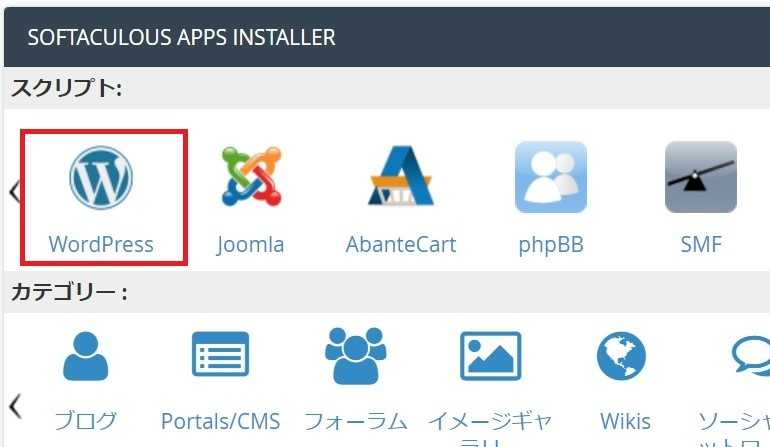
Task: Click the SOFTACULOUS APPS INSTALLER header
Action: 181,37
